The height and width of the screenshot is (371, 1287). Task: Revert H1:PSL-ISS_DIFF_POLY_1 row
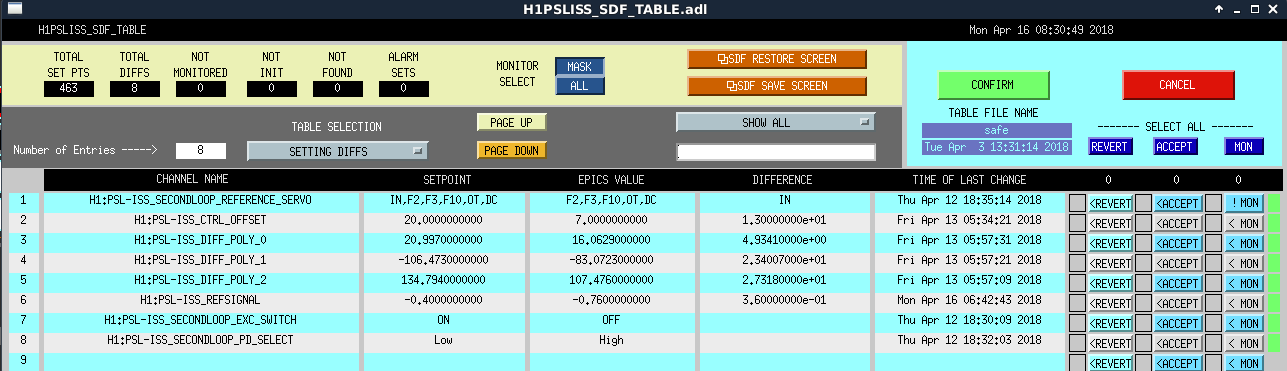click(x=1110, y=262)
